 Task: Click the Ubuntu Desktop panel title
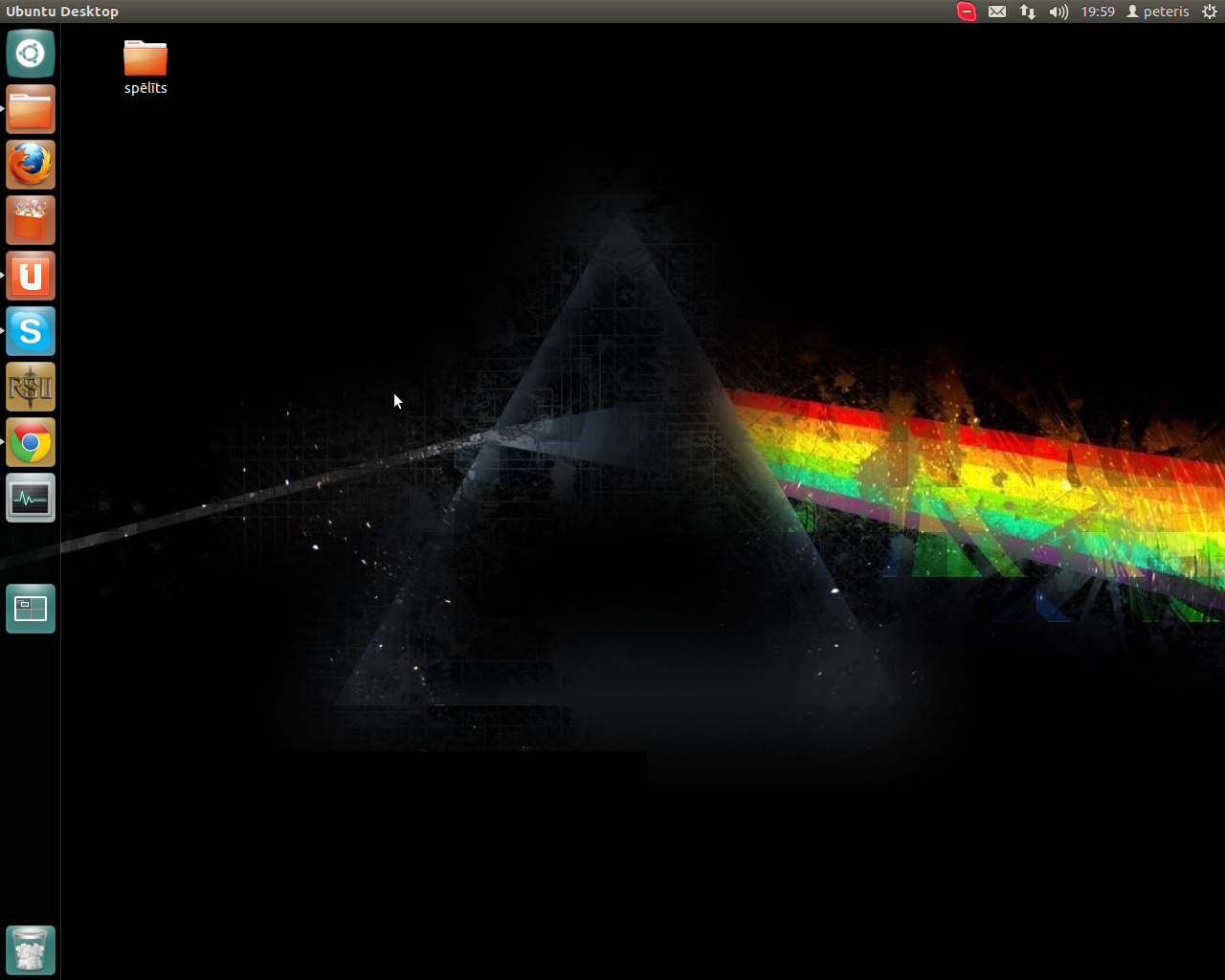pyautogui.click(x=62, y=11)
